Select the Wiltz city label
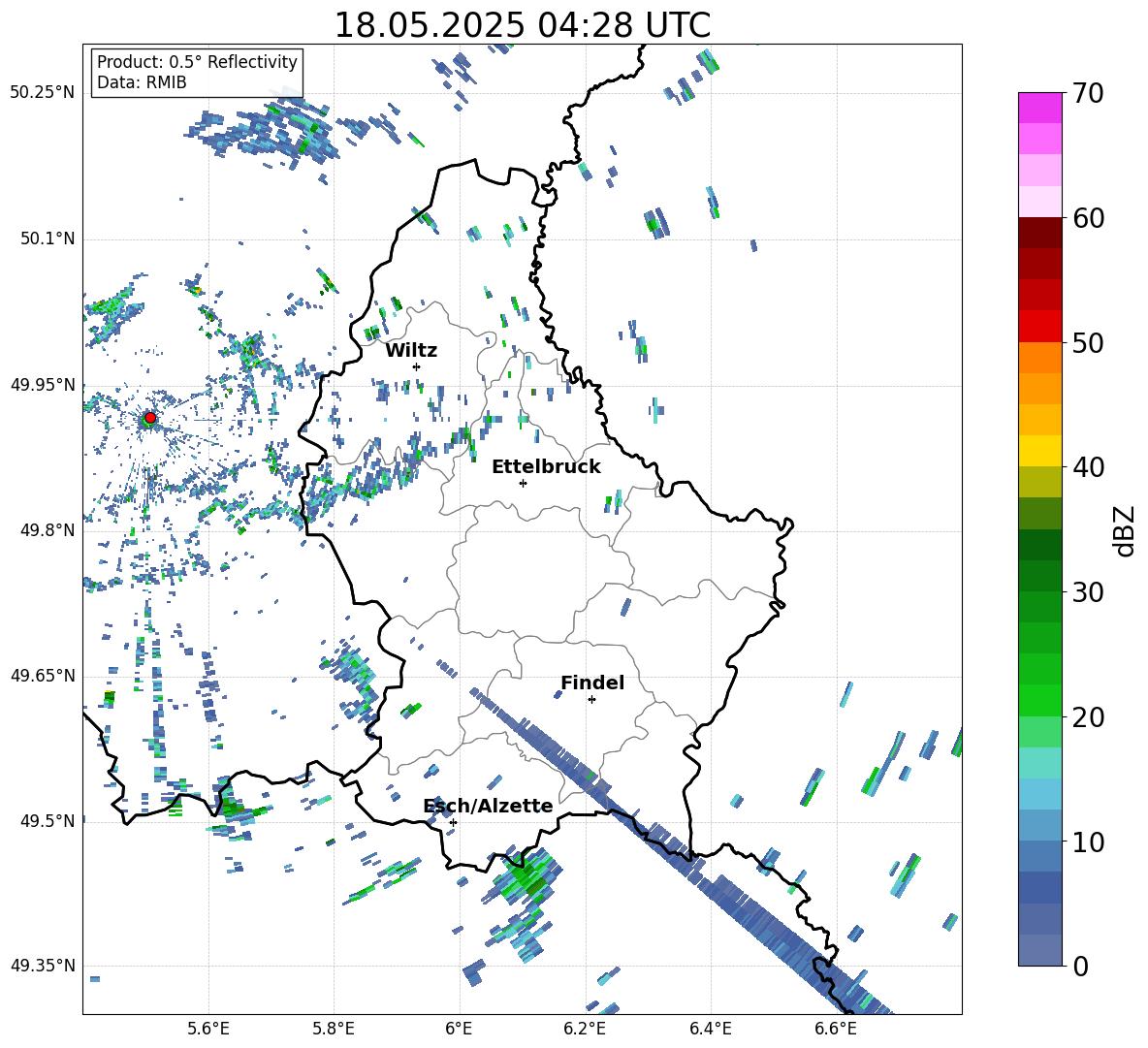The height and width of the screenshot is (1048, 1148). 411,351
